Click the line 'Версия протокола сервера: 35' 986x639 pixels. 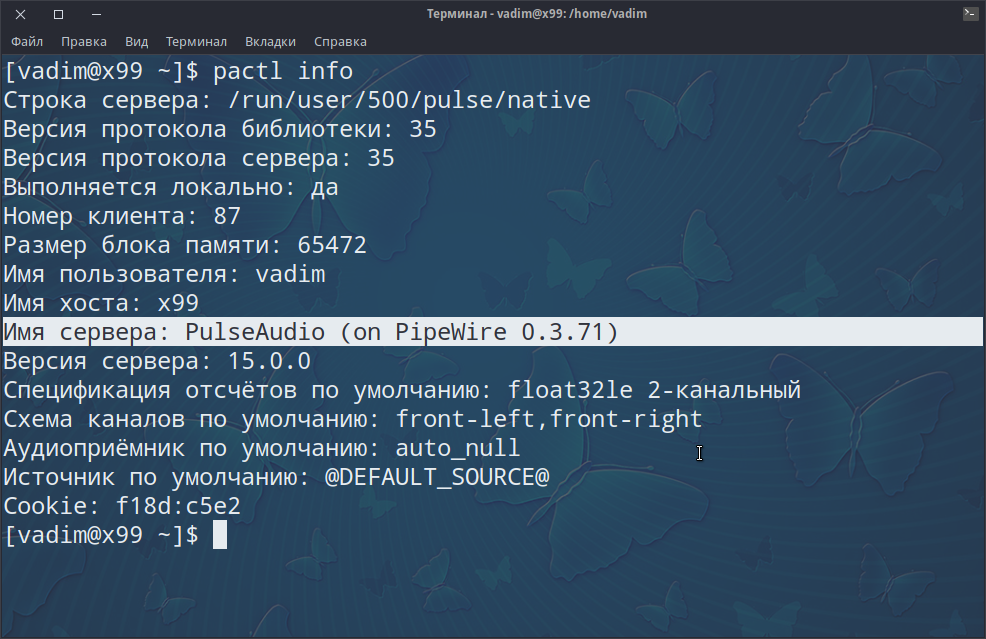[199, 158]
